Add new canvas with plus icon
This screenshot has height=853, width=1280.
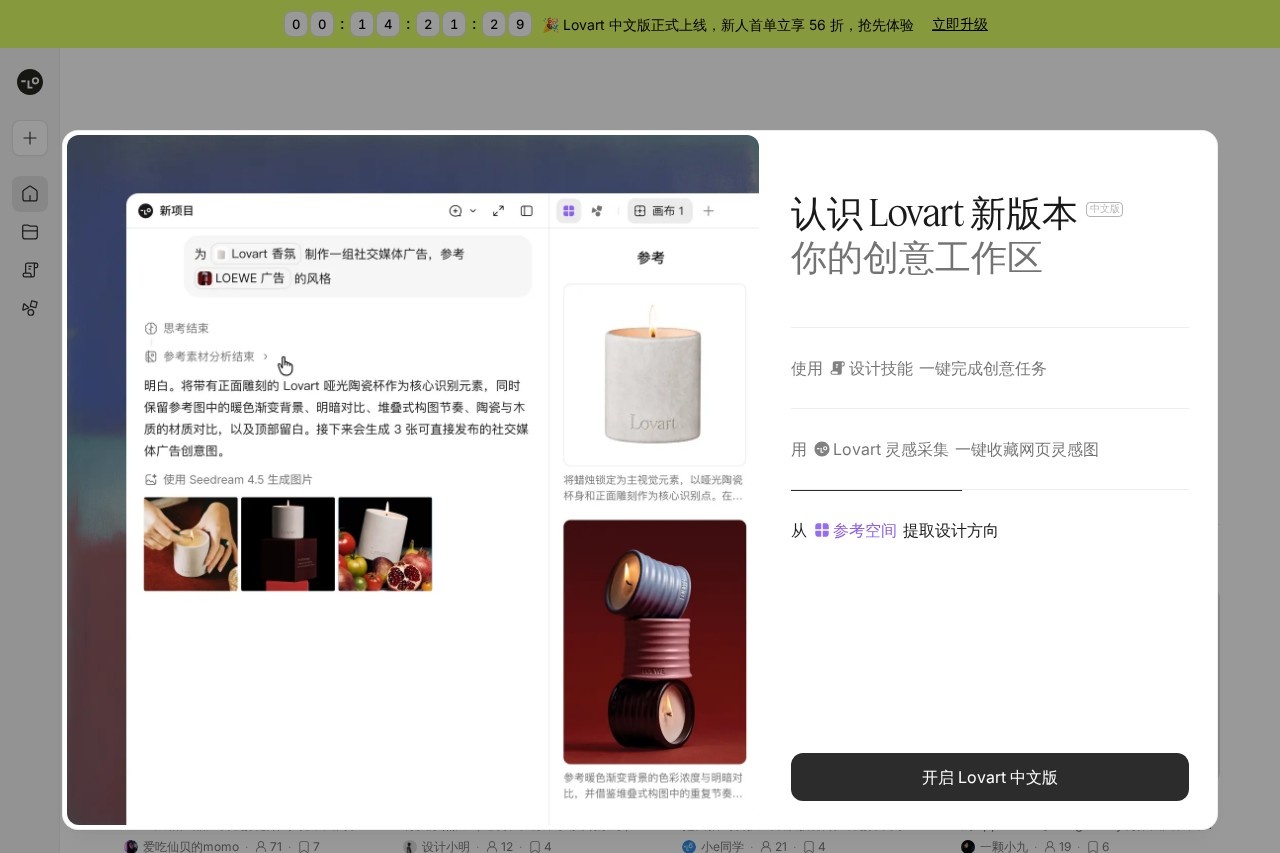tap(708, 211)
